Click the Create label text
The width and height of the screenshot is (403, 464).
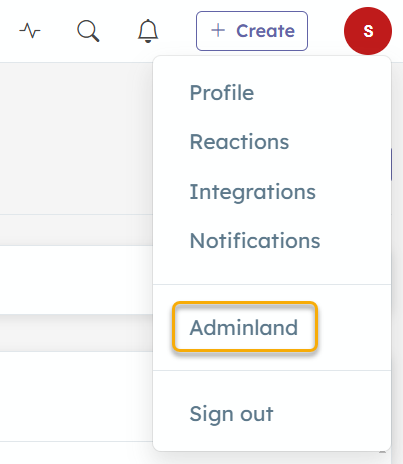coord(266,31)
